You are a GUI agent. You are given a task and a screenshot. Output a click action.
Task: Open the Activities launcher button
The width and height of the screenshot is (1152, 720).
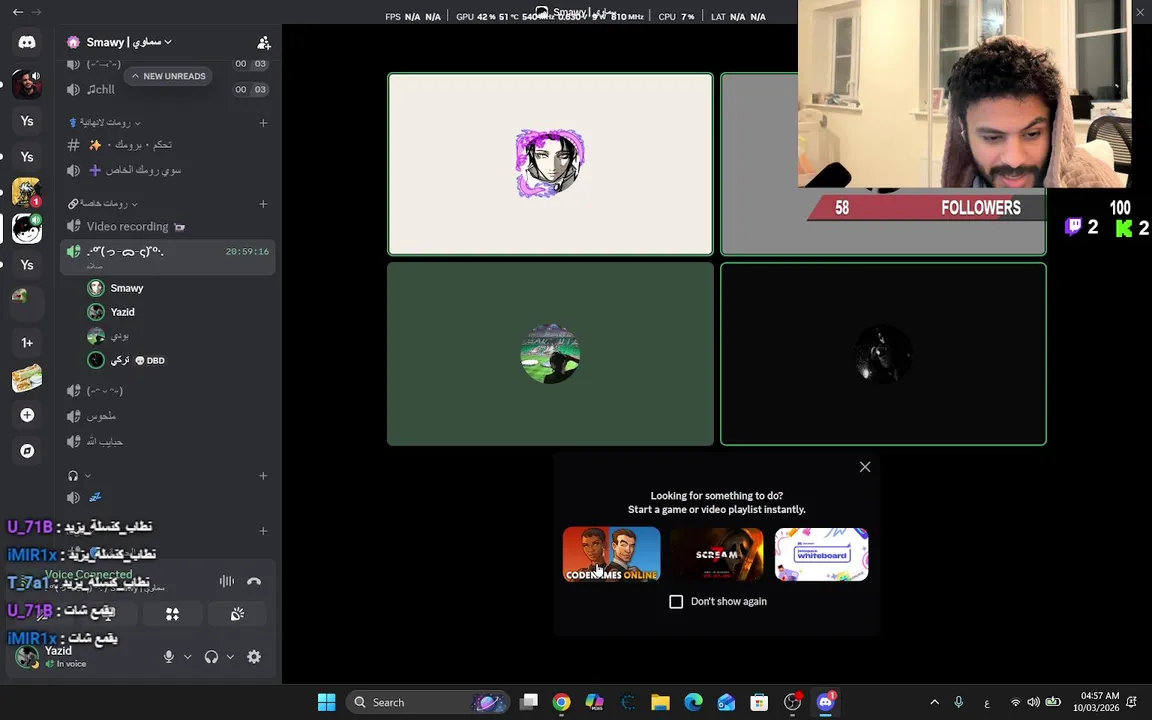point(173,614)
